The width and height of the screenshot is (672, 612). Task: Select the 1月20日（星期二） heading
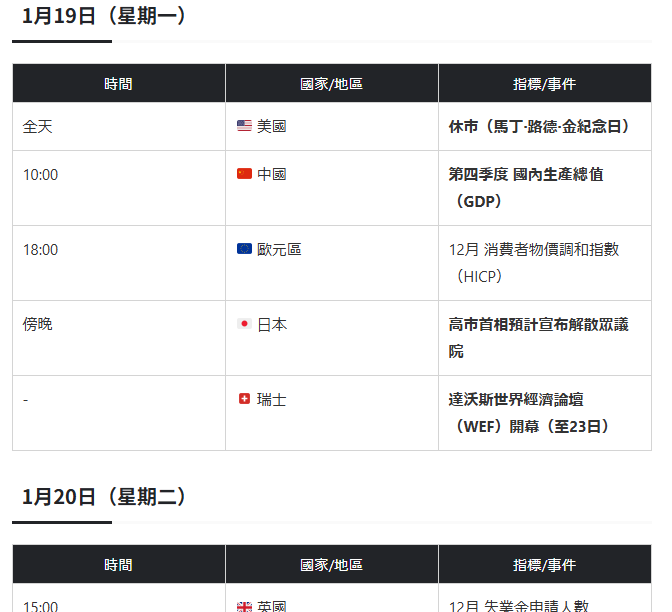[104, 496]
